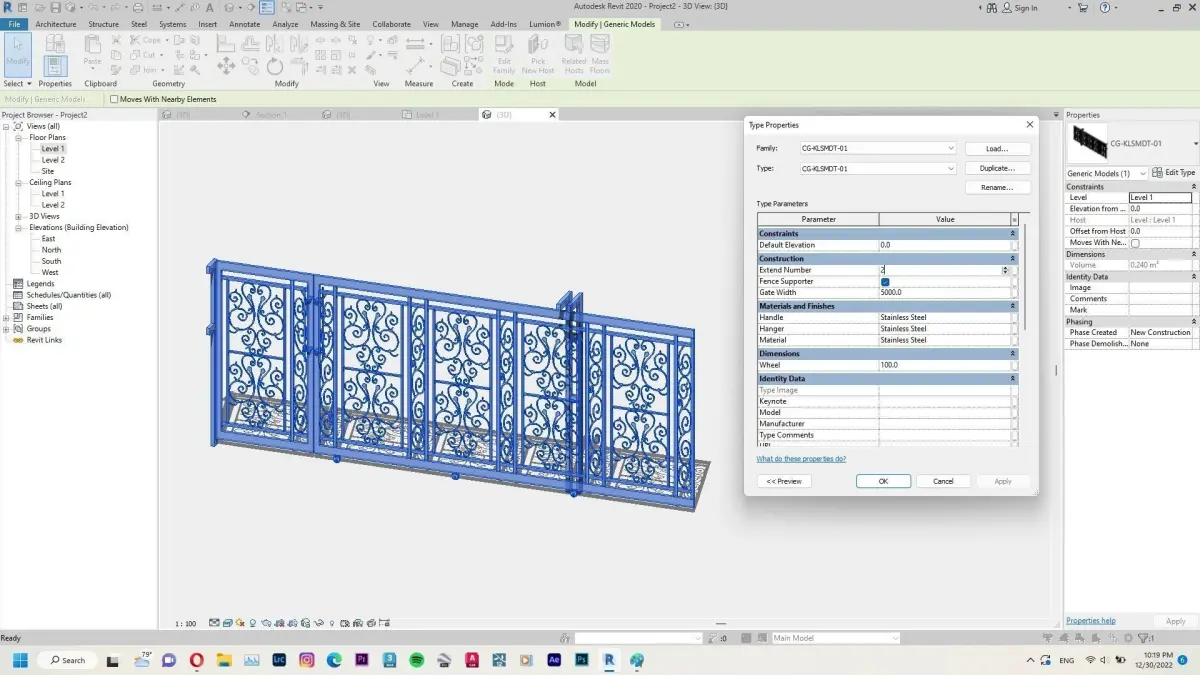Open Spotify from the taskbar

pos(416,660)
